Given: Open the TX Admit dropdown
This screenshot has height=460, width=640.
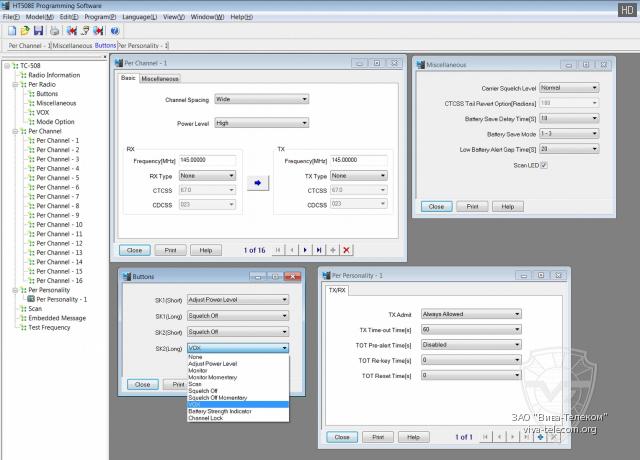Looking at the screenshot, I should coord(470,313).
